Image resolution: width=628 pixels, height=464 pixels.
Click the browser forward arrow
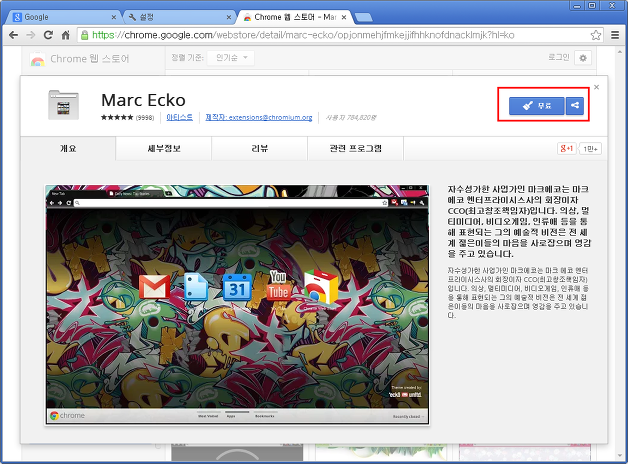tap(30, 35)
